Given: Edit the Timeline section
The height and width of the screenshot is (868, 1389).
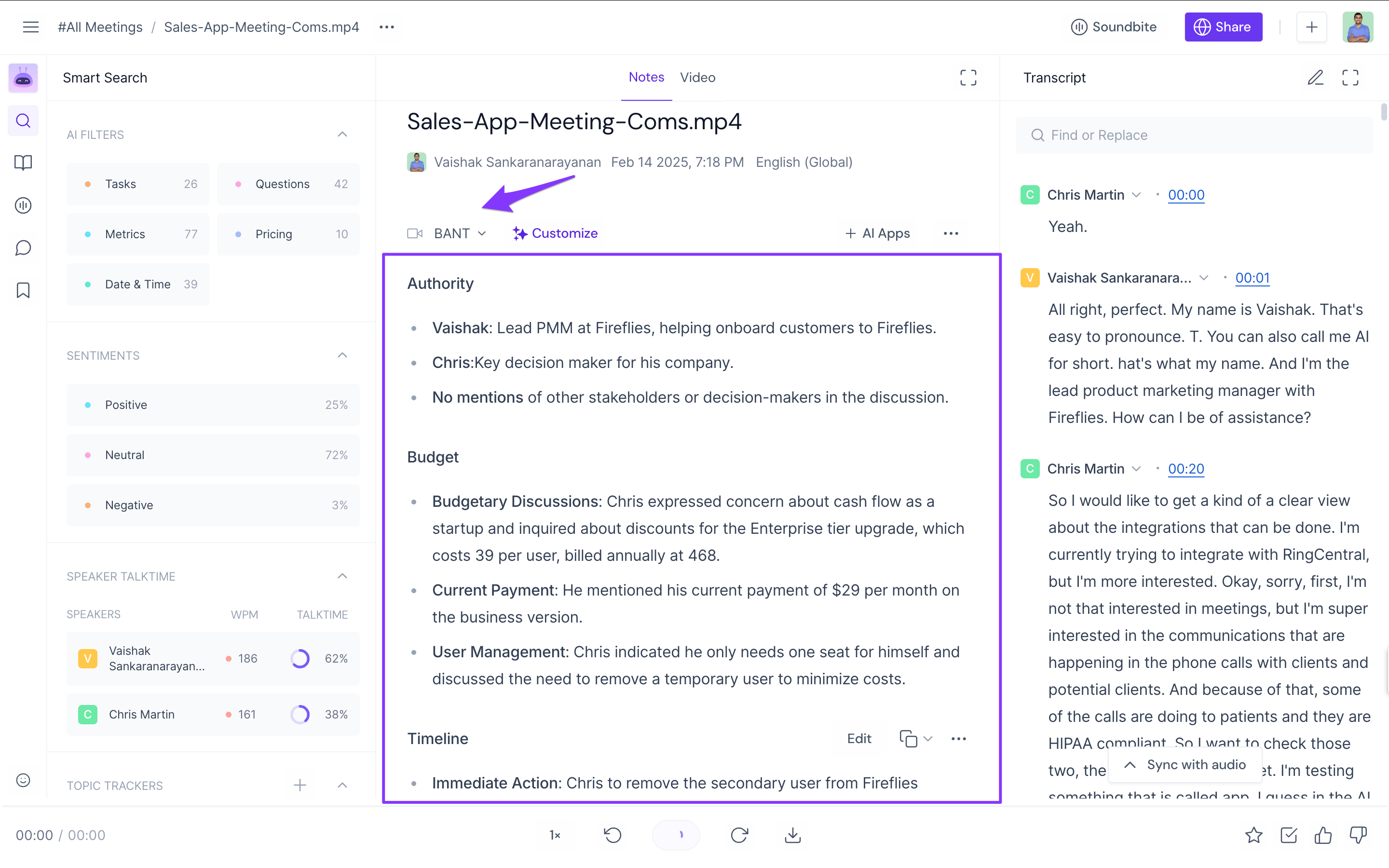Looking at the screenshot, I should (859, 739).
